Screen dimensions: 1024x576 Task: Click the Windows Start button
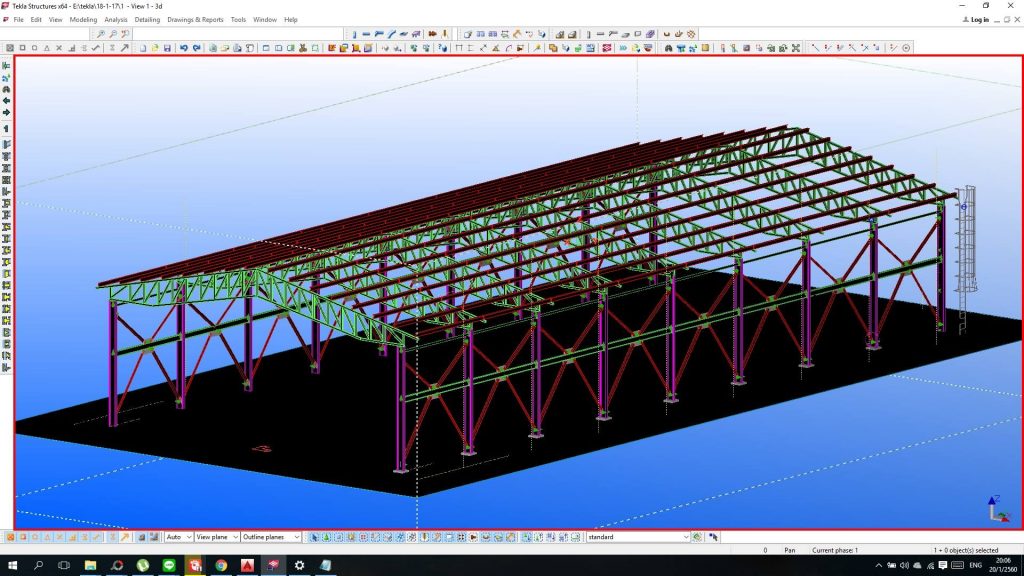click(x=12, y=566)
